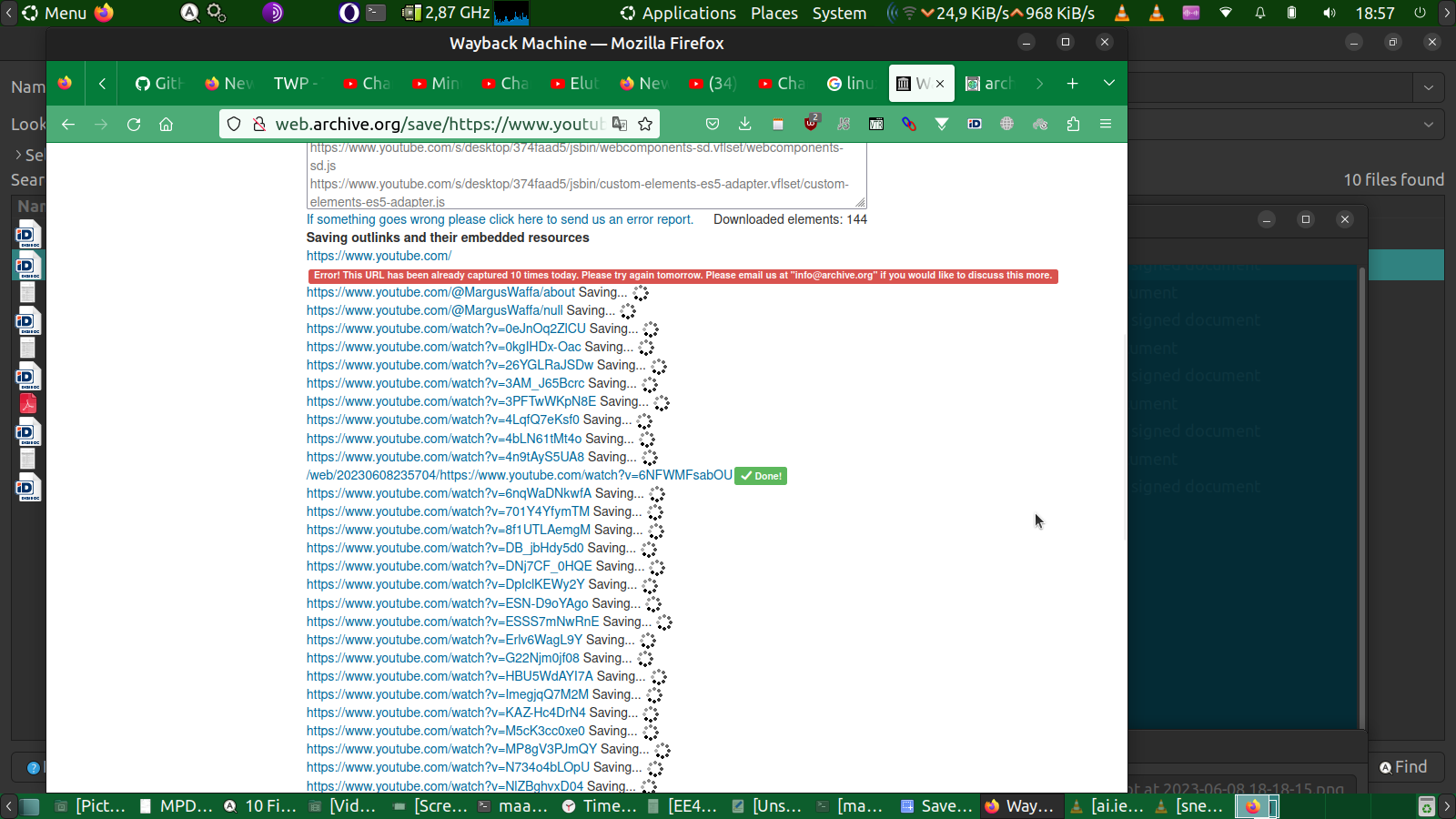The height and width of the screenshot is (819, 1456).
Task: Click inside the captured resources text box
Action: coord(586,176)
